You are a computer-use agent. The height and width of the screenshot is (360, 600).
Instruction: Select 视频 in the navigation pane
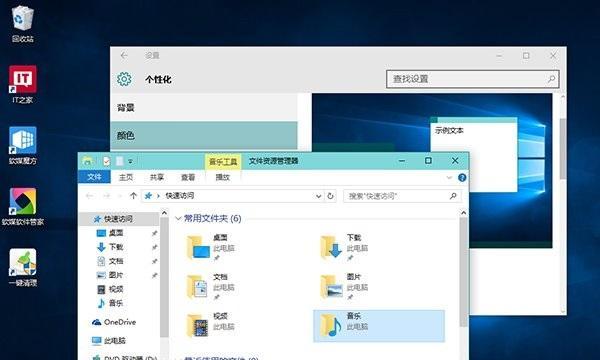[116, 289]
